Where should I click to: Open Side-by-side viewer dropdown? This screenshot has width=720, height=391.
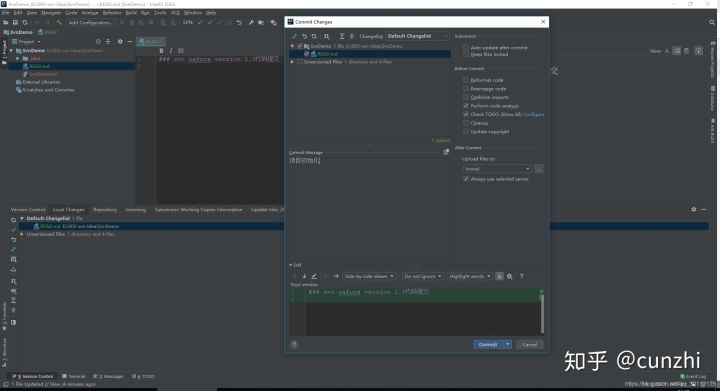click(369, 276)
